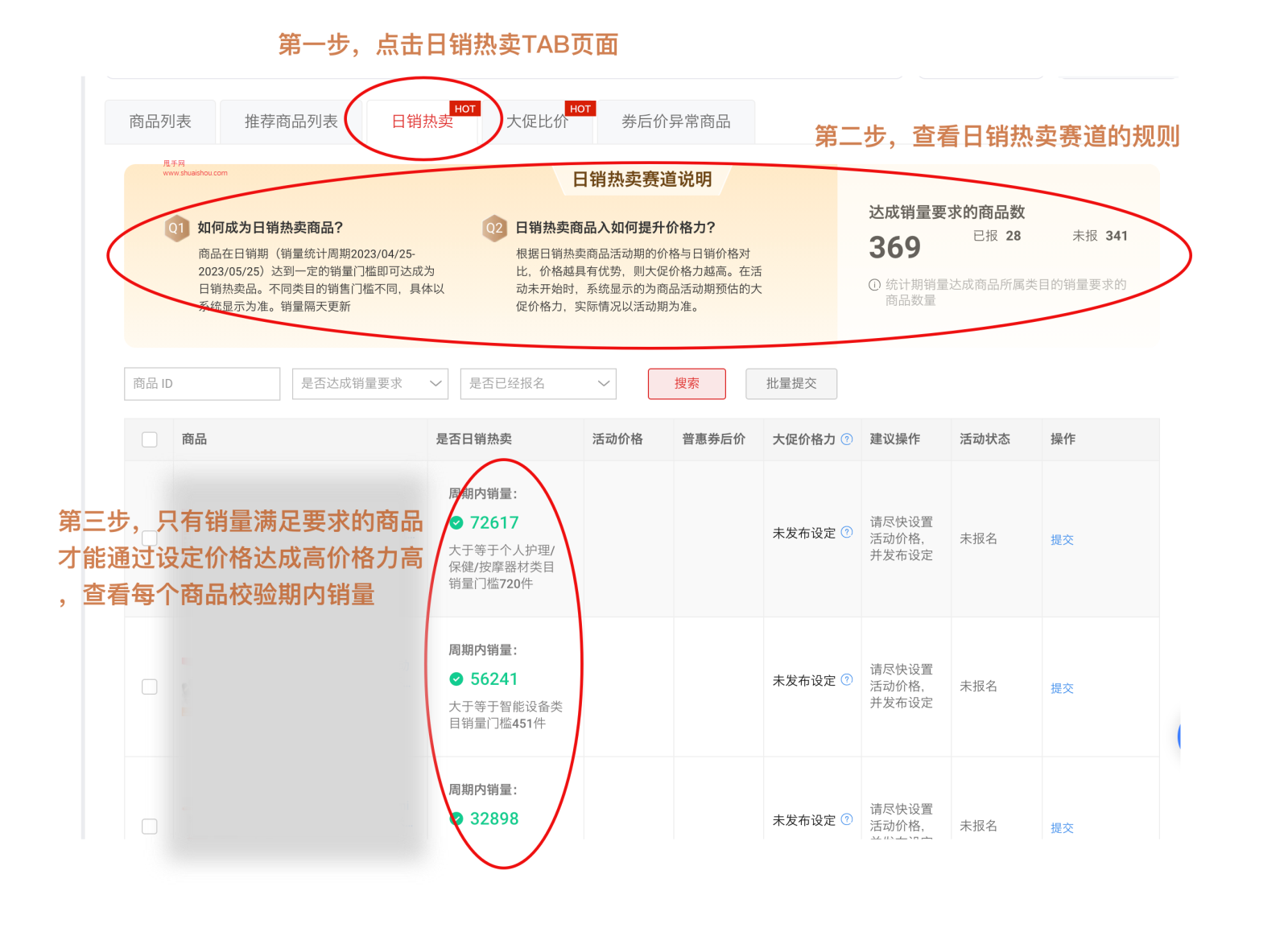Click the HOT badge on 日销热卖 tab
Screen dimensions: 1288x932
465,109
